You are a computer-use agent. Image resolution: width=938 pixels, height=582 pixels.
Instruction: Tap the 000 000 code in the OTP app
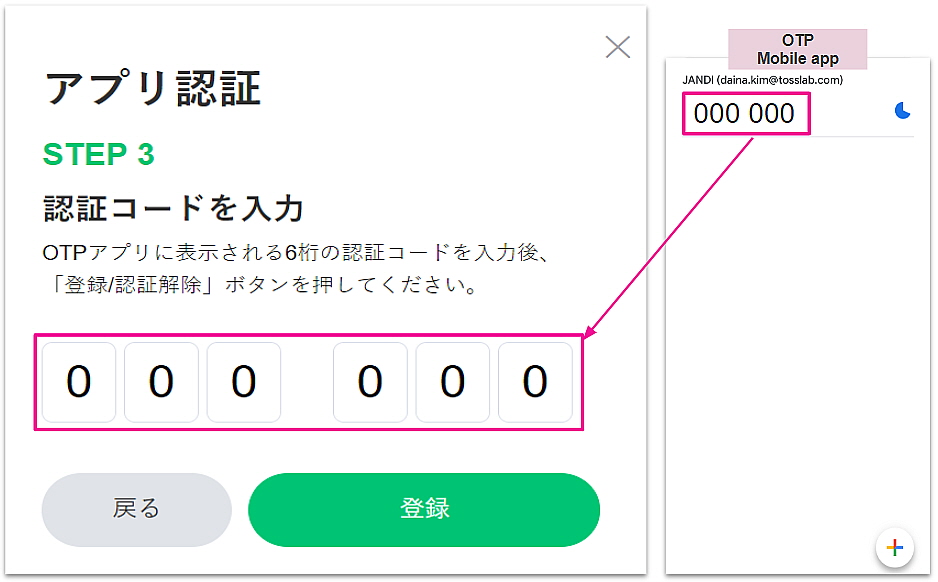pos(745,114)
